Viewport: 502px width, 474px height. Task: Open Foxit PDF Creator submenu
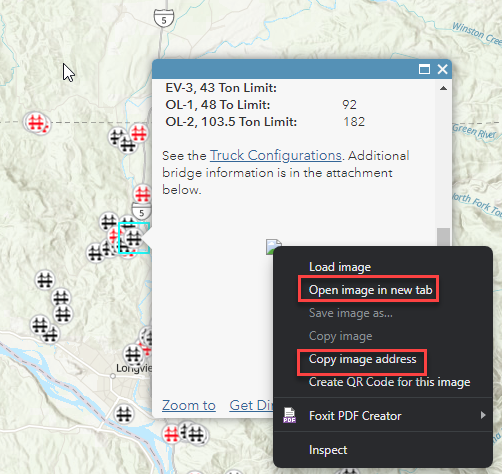coord(383,416)
